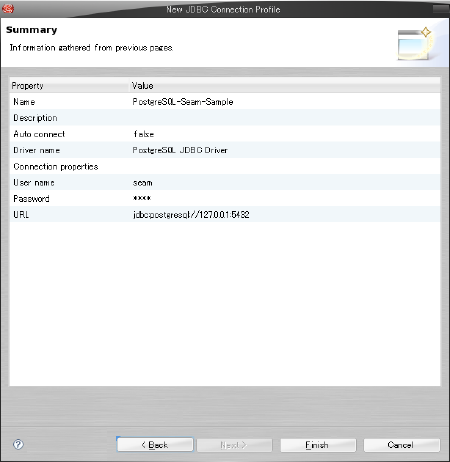Select the Name property row

click(225, 102)
